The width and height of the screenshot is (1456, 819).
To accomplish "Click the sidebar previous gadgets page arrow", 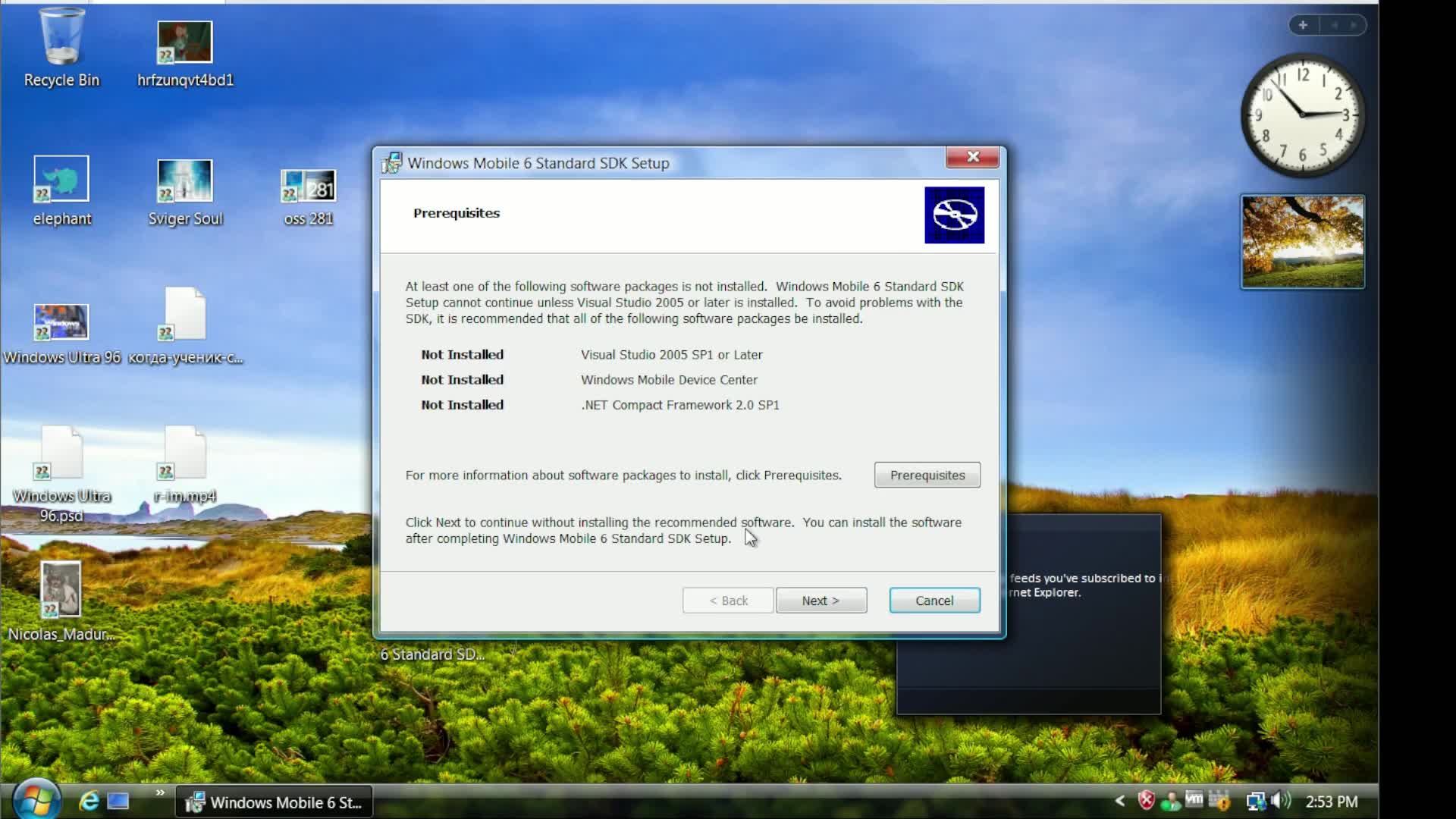I will click(x=1332, y=25).
